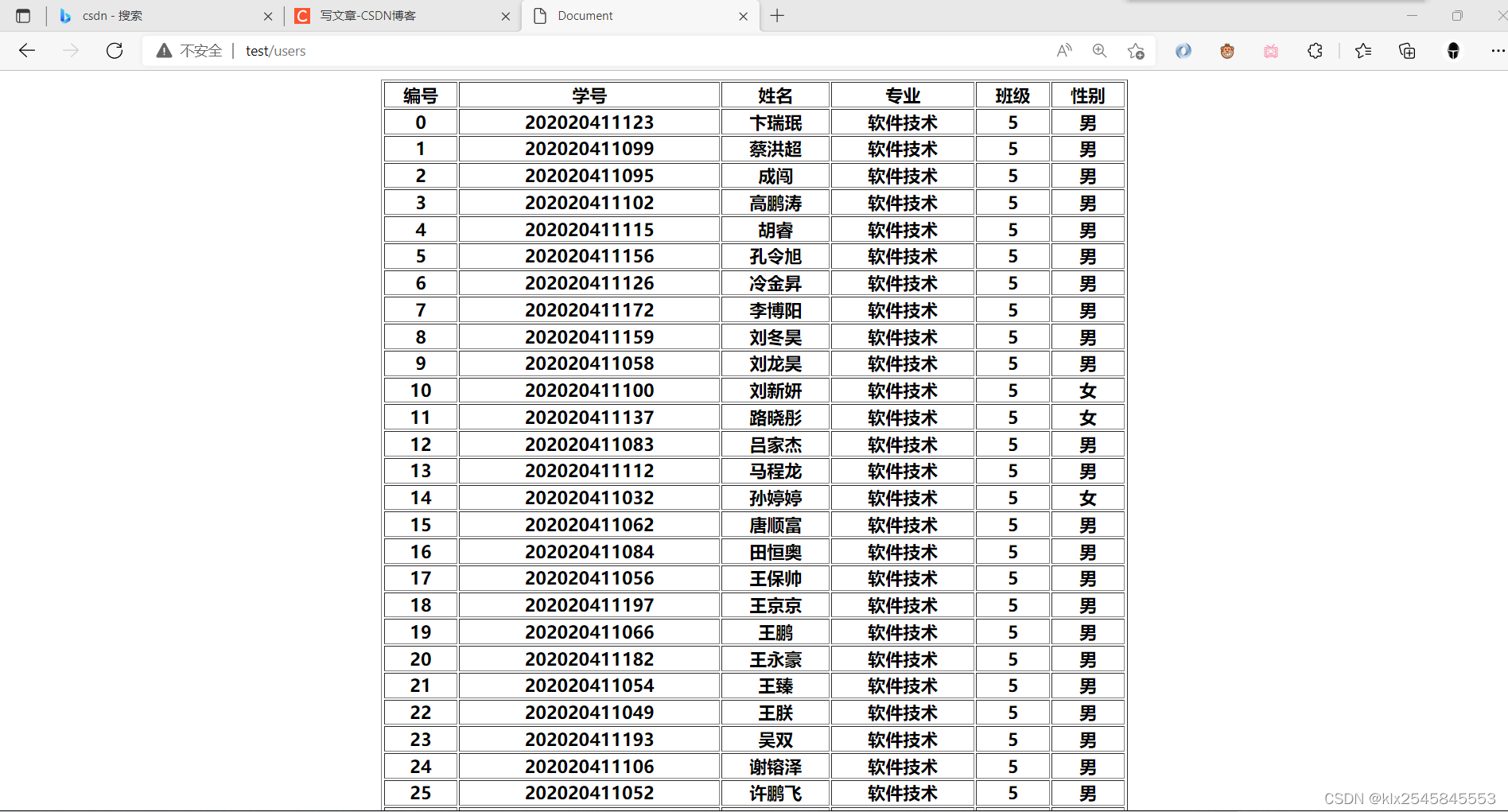This screenshot has height=812, width=1508.
Task: Click the 5 class cell for 王臻
Action: [1012, 686]
